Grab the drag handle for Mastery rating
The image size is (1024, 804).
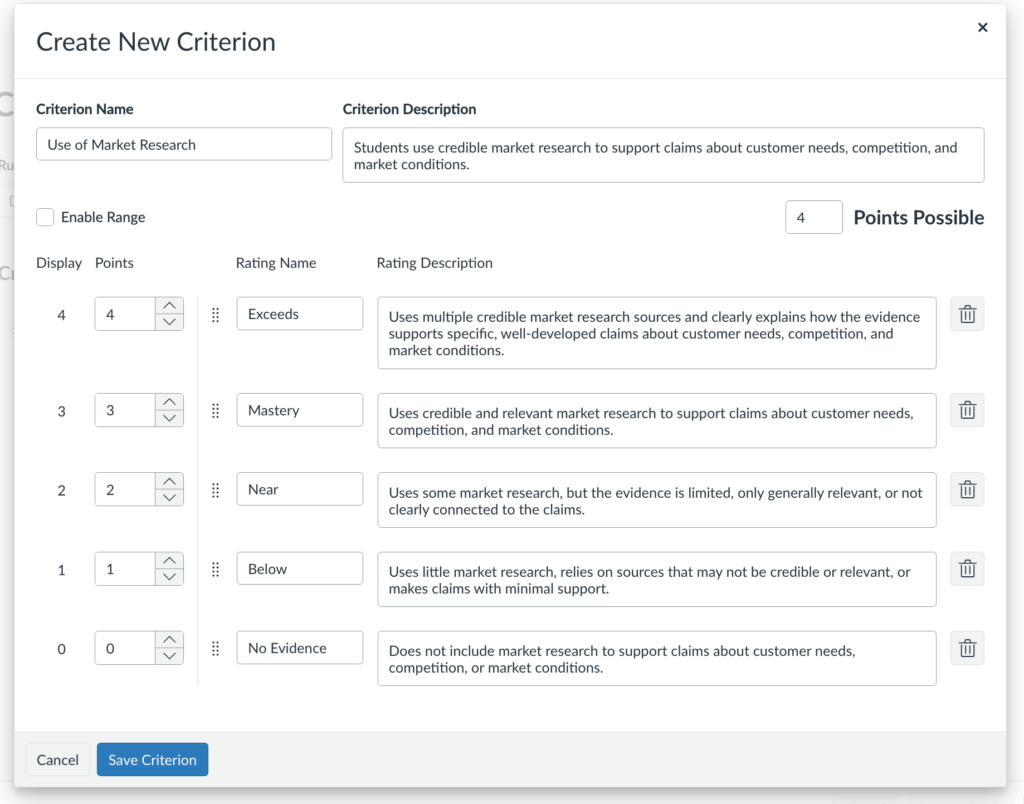216,411
